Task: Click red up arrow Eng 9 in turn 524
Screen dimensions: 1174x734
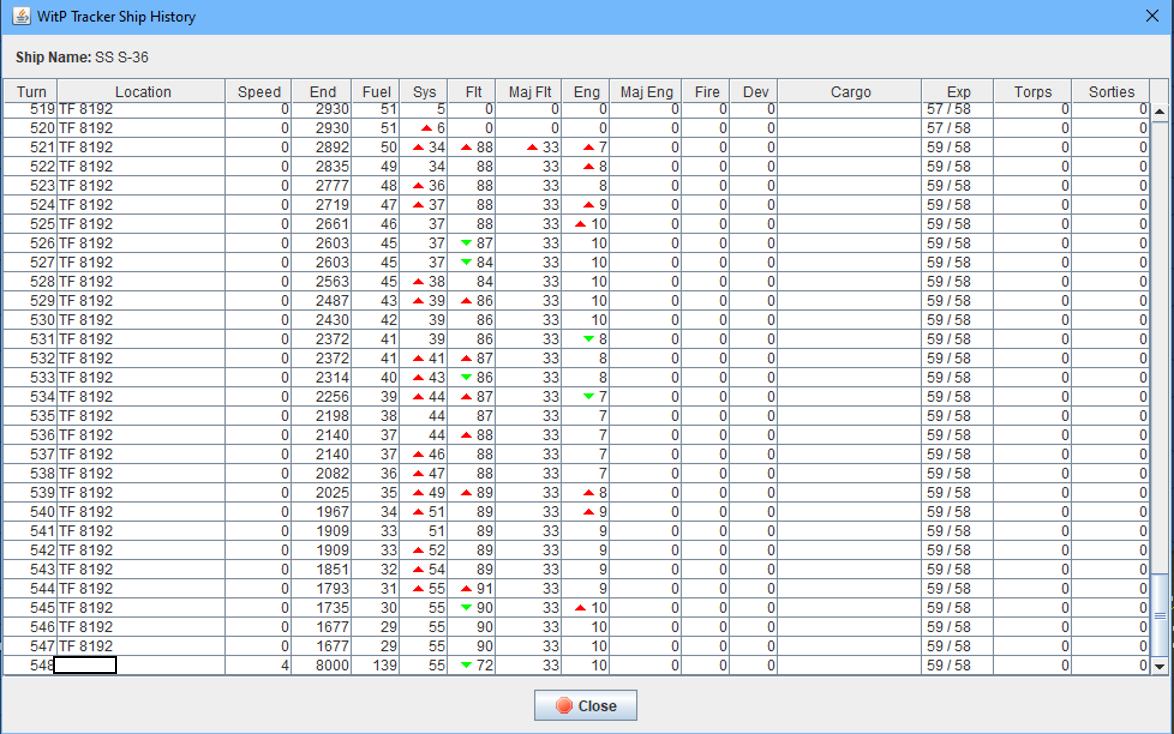Action: click(588, 205)
